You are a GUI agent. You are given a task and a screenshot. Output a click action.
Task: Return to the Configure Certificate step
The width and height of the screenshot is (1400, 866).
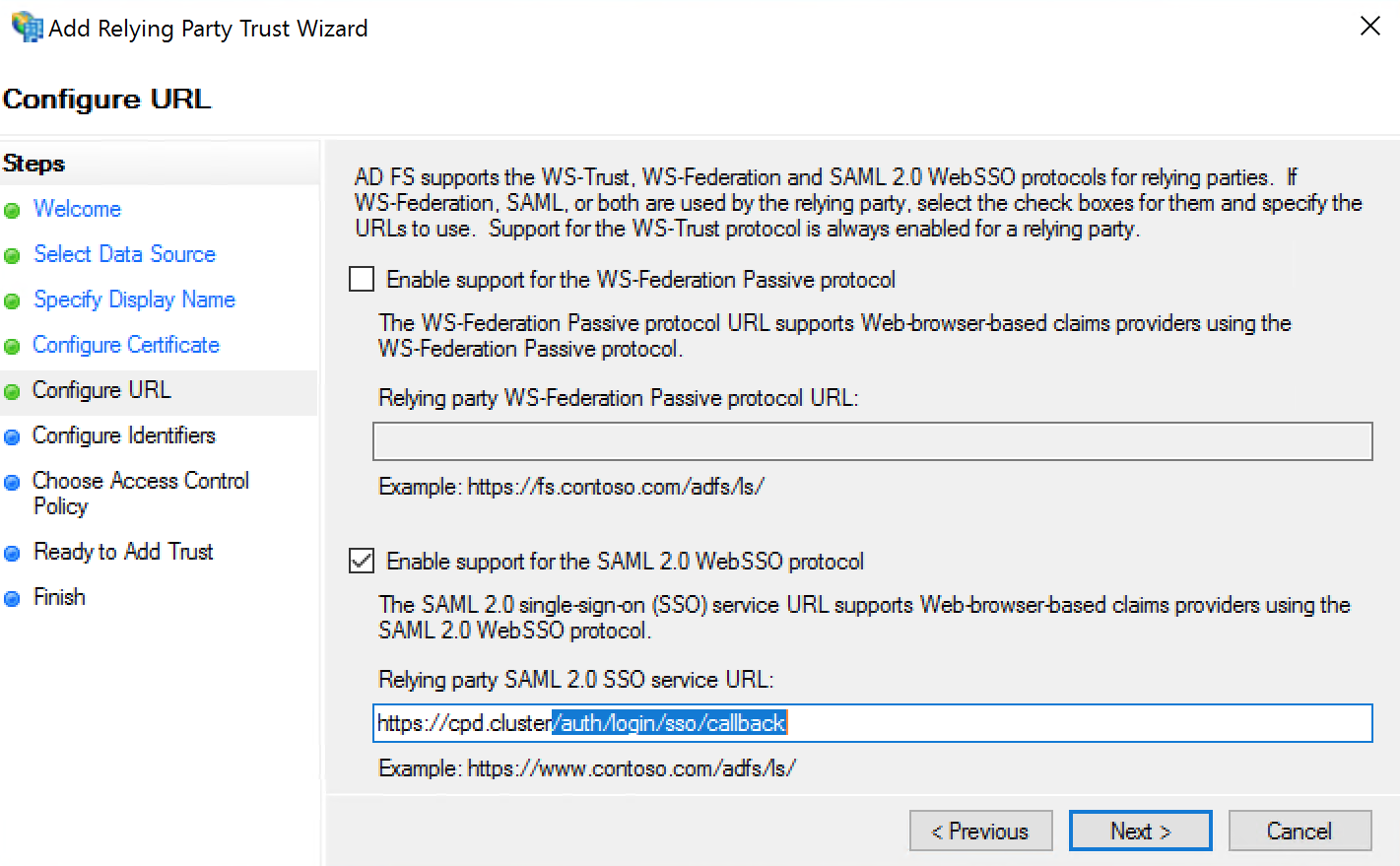[126, 345]
